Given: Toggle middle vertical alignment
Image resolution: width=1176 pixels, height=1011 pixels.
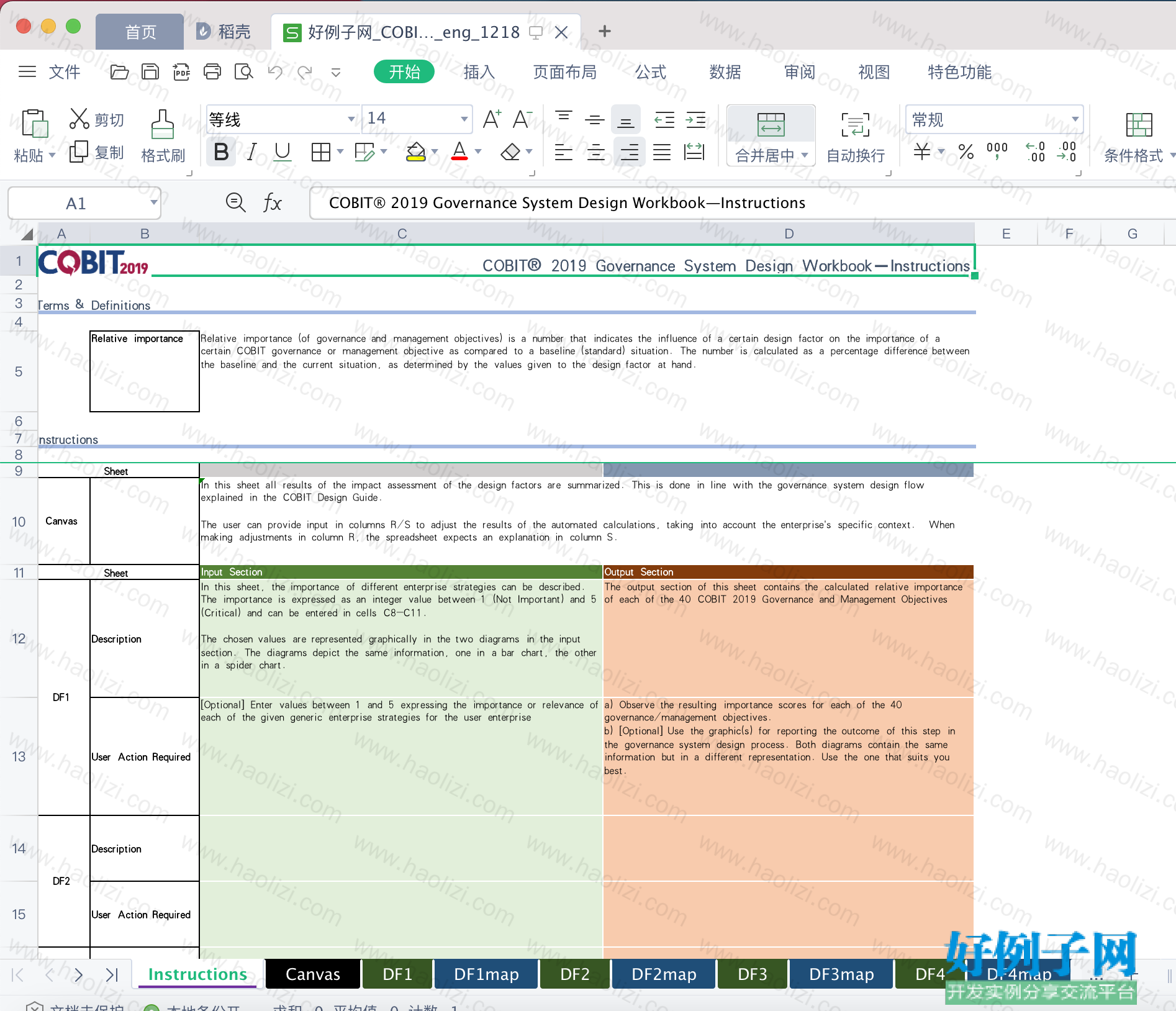Looking at the screenshot, I should [x=595, y=119].
